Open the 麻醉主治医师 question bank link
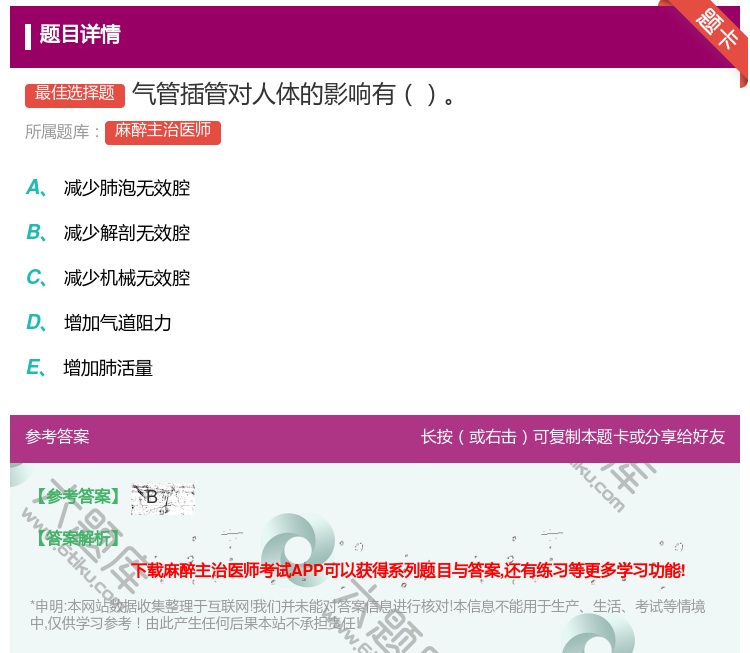Image resolution: width=750 pixels, height=653 pixels. (x=163, y=132)
